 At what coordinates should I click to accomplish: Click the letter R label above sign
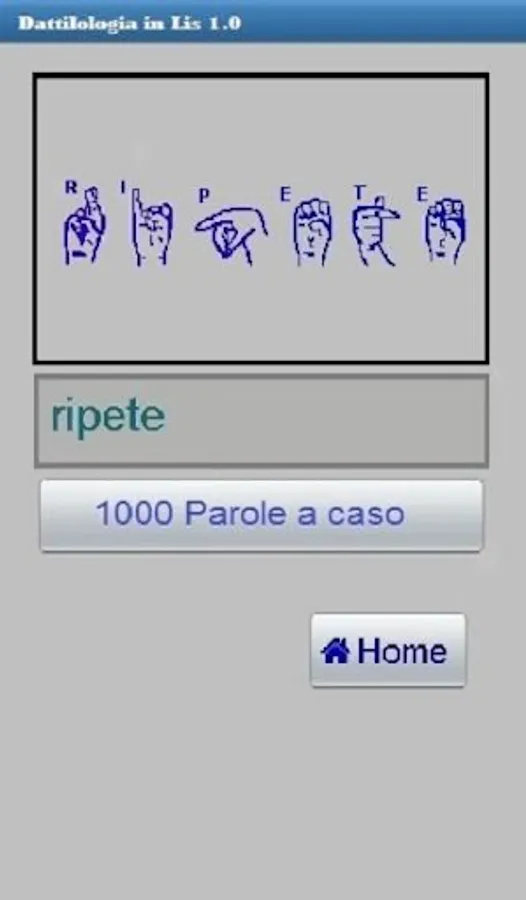pyautogui.click(x=71, y=187)
